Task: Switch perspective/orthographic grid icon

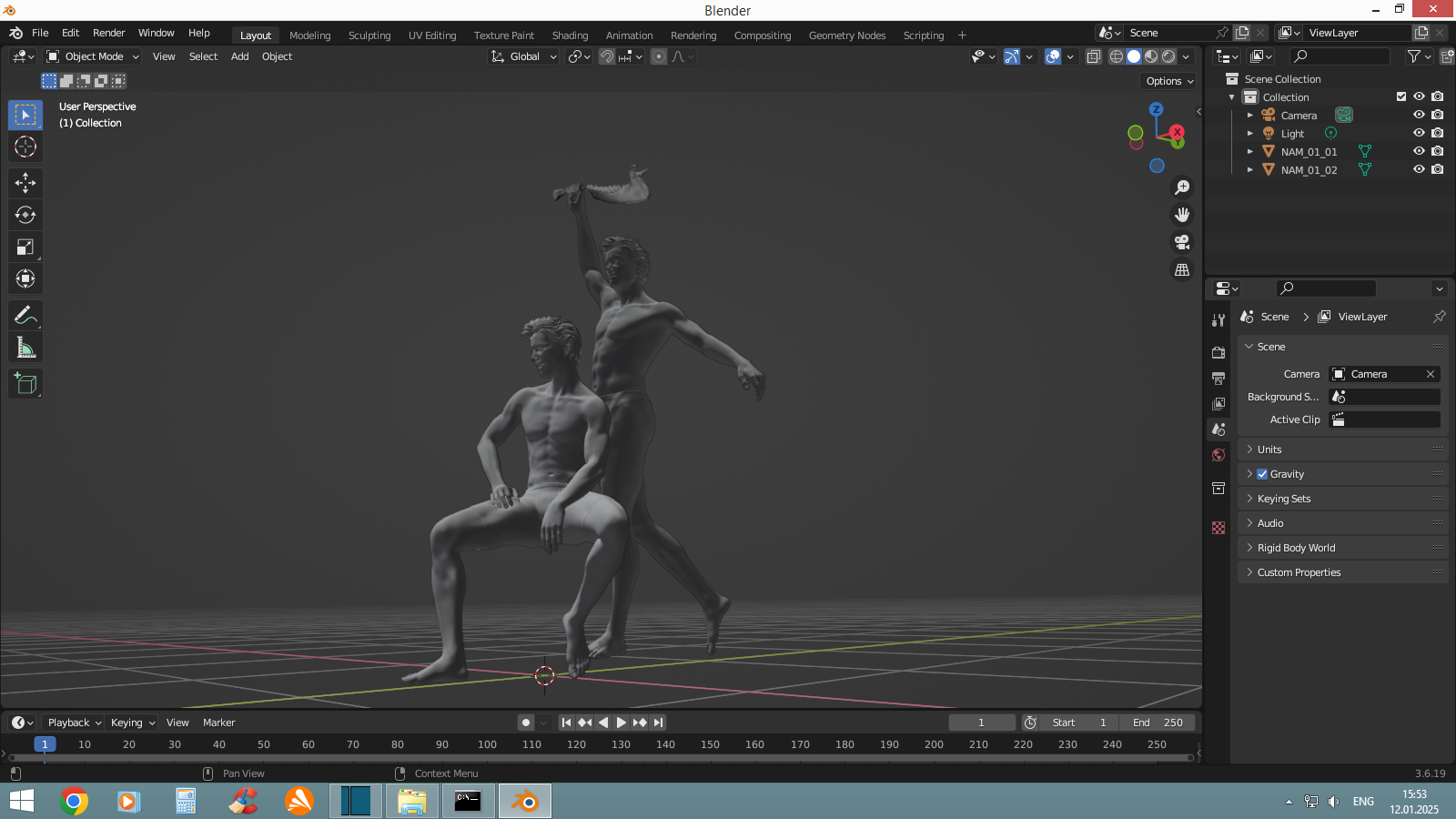Action: (x=1182, y=270)
